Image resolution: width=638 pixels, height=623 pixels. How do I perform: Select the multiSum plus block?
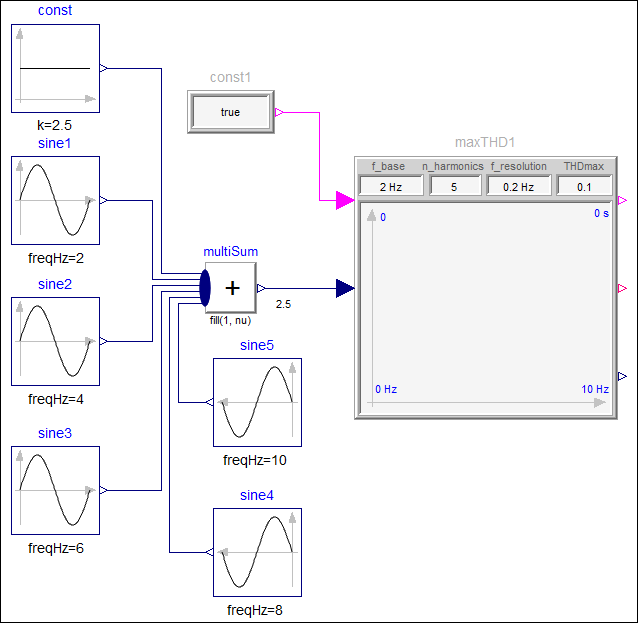[232, 288]
